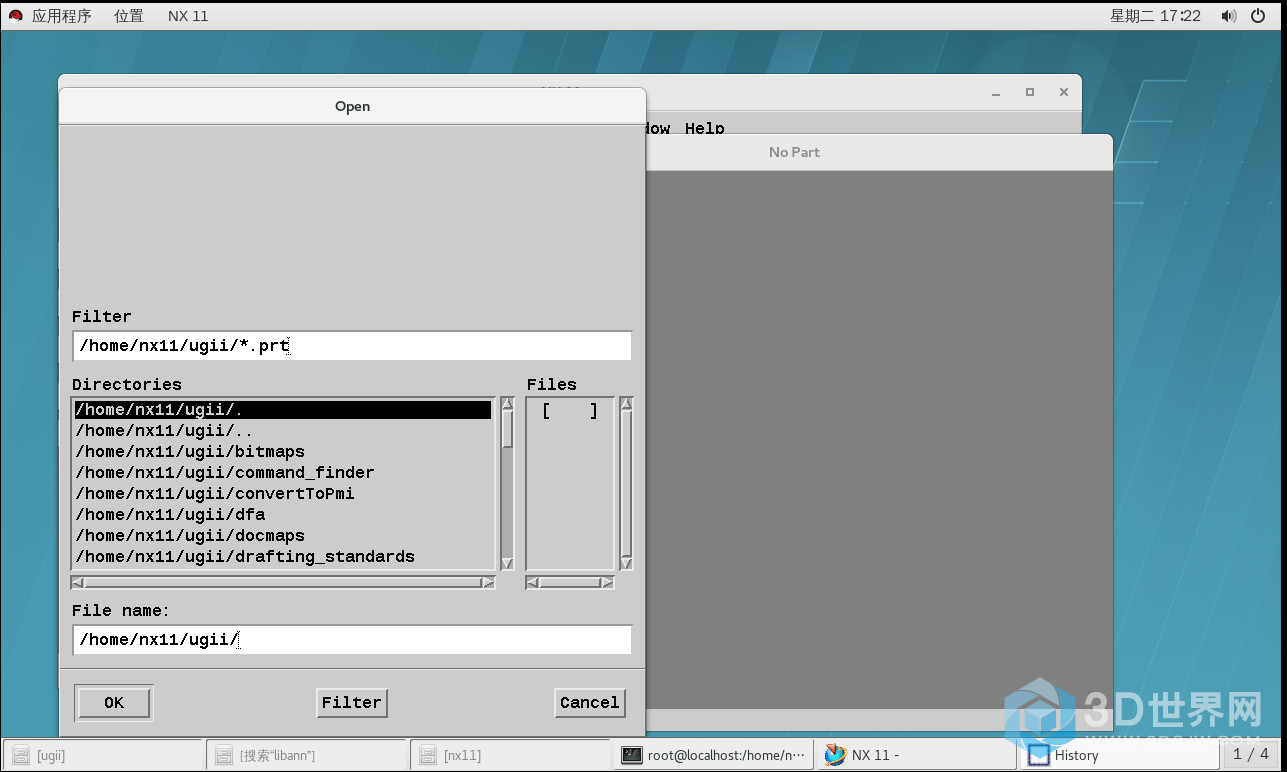The image size is (1287, 772).
Task: Click the terminal icon in taskbar
Action: 631,755
